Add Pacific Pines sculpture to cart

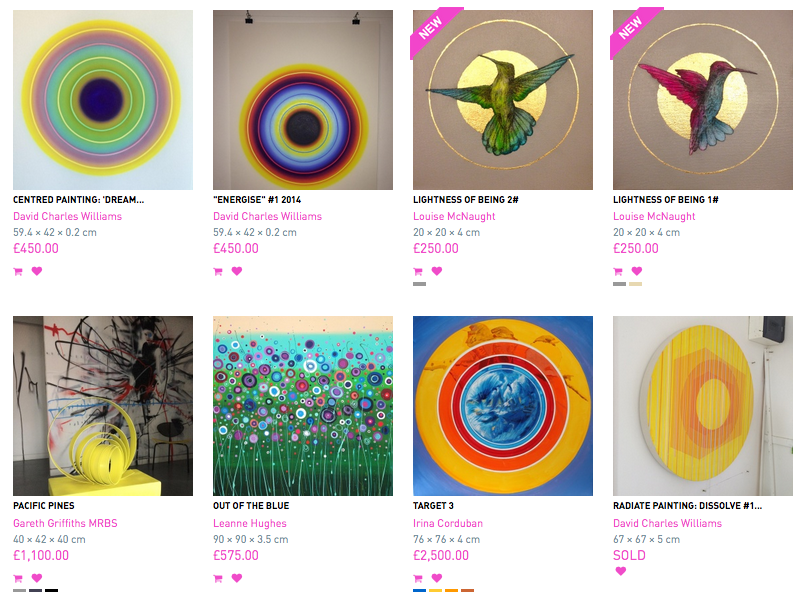18,578
